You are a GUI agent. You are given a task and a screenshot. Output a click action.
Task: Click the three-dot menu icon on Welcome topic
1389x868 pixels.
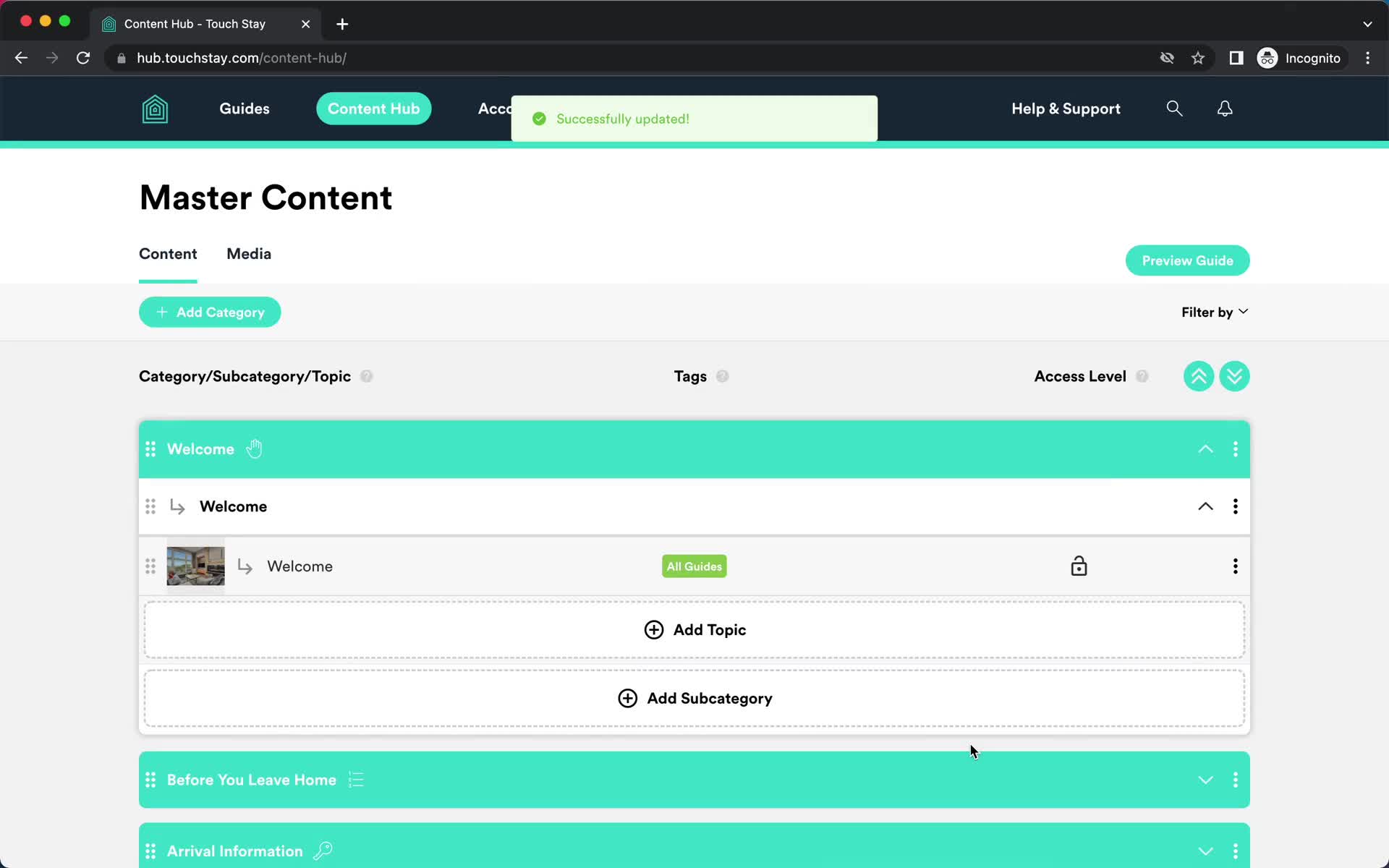1235,566
